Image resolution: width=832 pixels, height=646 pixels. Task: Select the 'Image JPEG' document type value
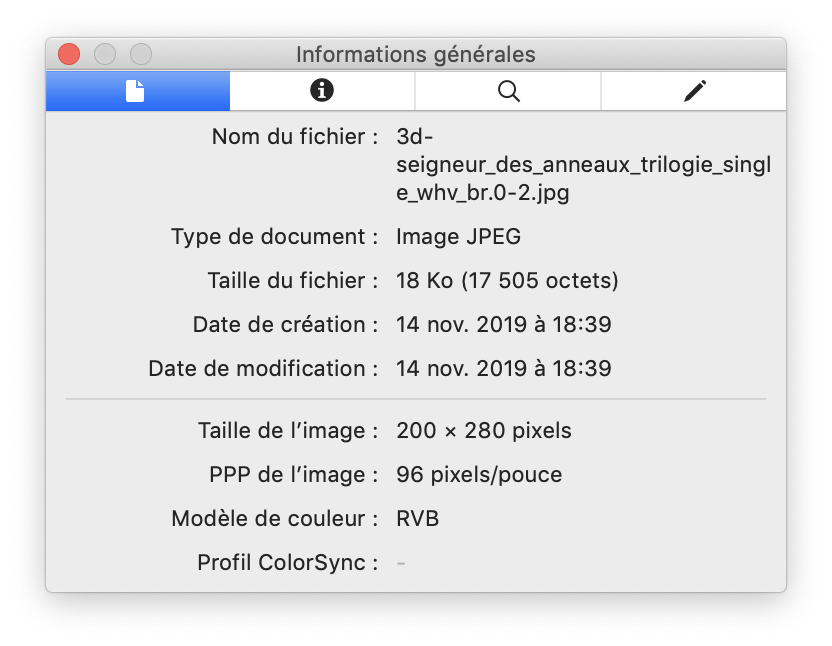tap(458, 237)
